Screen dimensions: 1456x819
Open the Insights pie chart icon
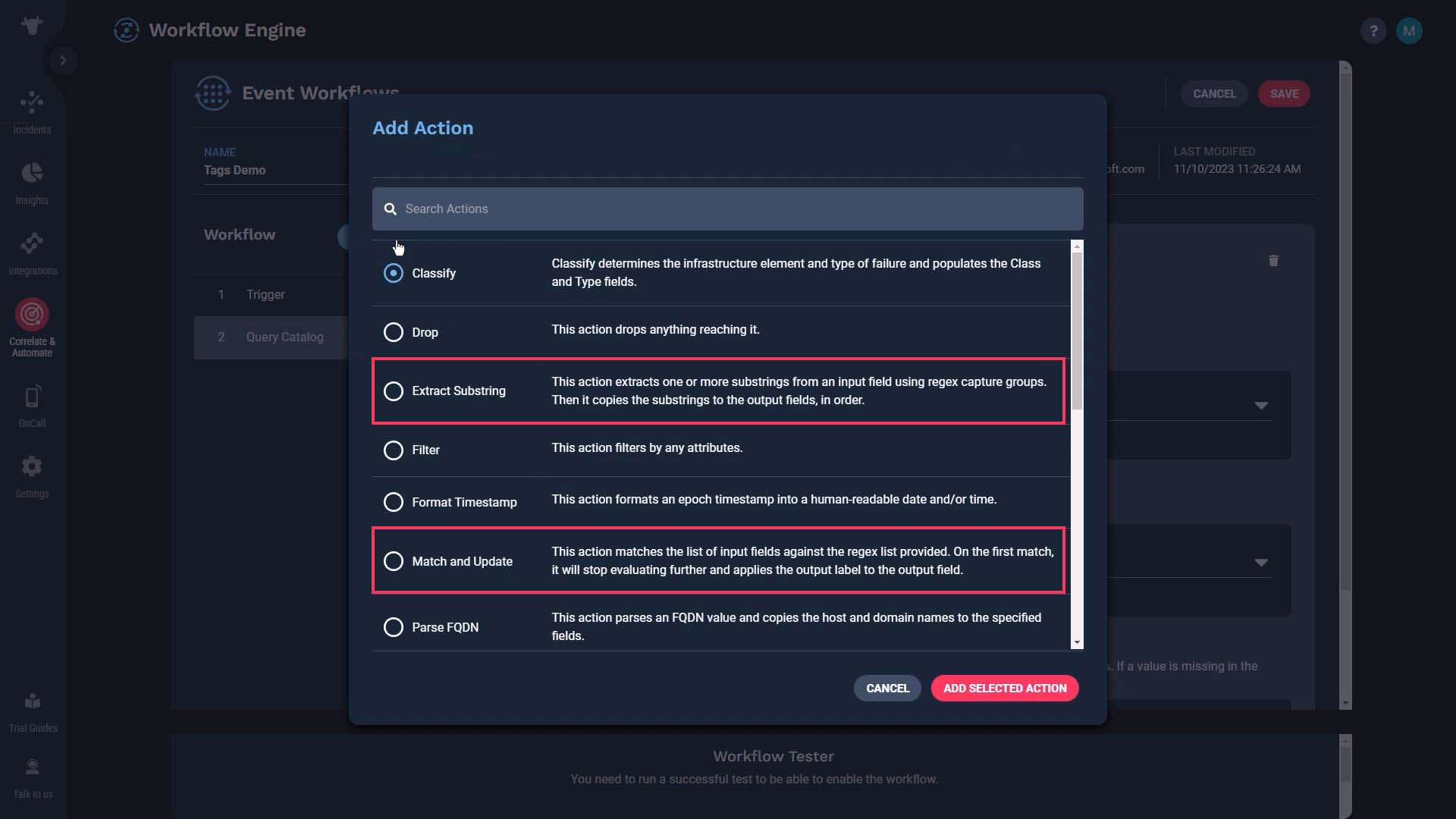pyautogui.click(x=32, y=173)
